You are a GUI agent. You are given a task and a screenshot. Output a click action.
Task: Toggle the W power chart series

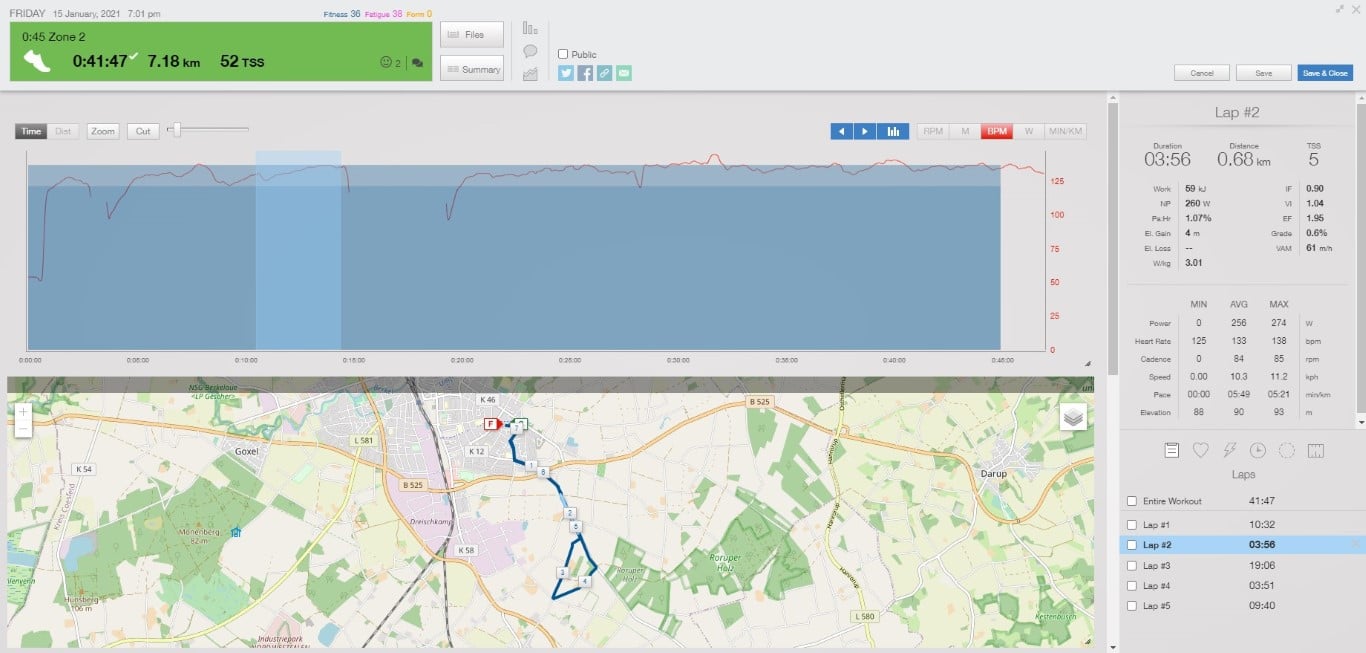pyautogui.click(x=1028, y=131)
